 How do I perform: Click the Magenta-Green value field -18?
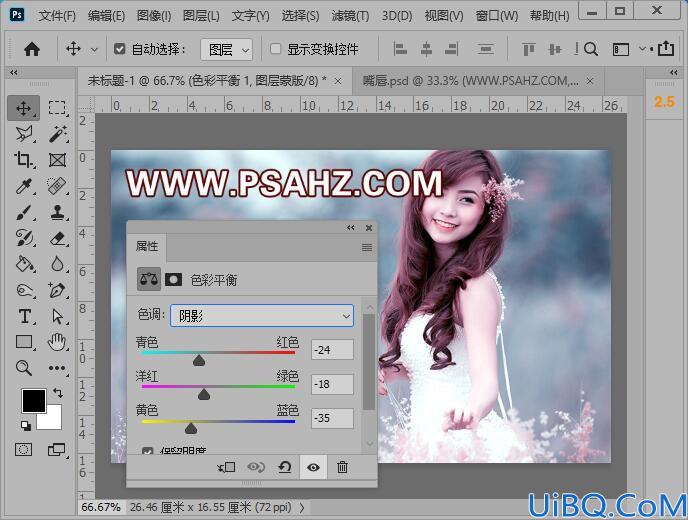coord(332,384)
